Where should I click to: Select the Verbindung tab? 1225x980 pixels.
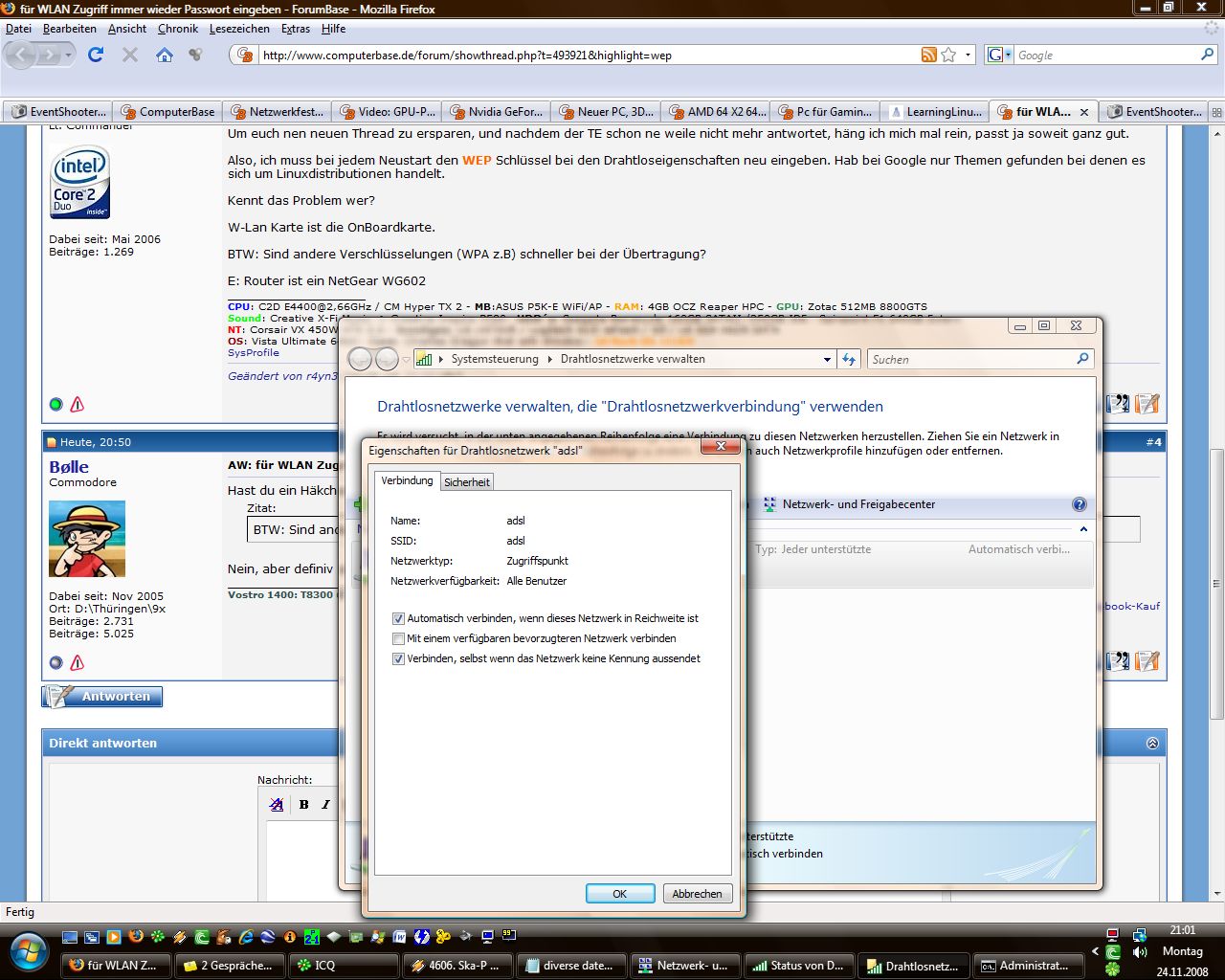[x=407, y=480]
